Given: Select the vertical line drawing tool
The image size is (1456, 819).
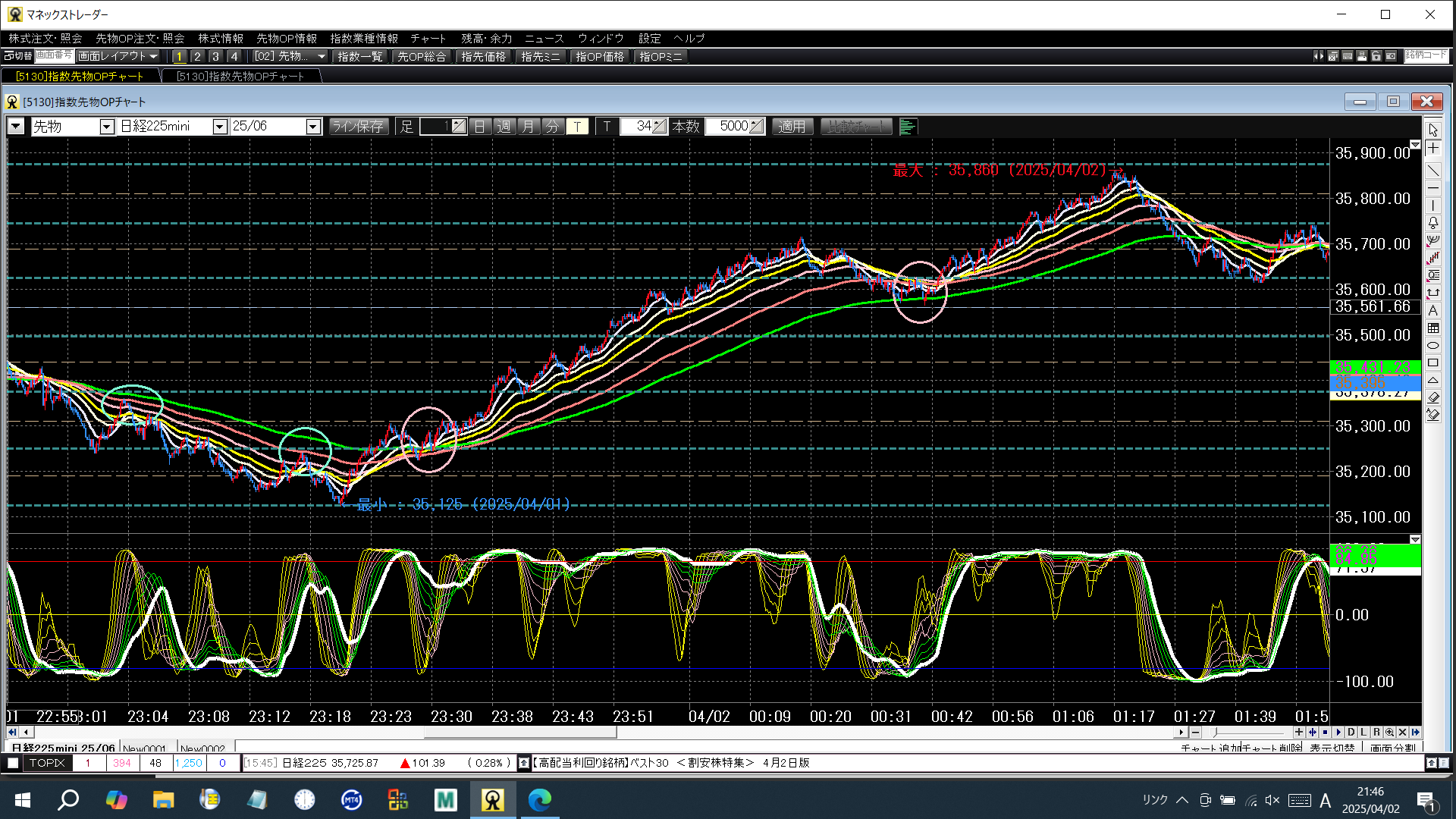Looking at the screenshot, I should tap(1432, 206).
